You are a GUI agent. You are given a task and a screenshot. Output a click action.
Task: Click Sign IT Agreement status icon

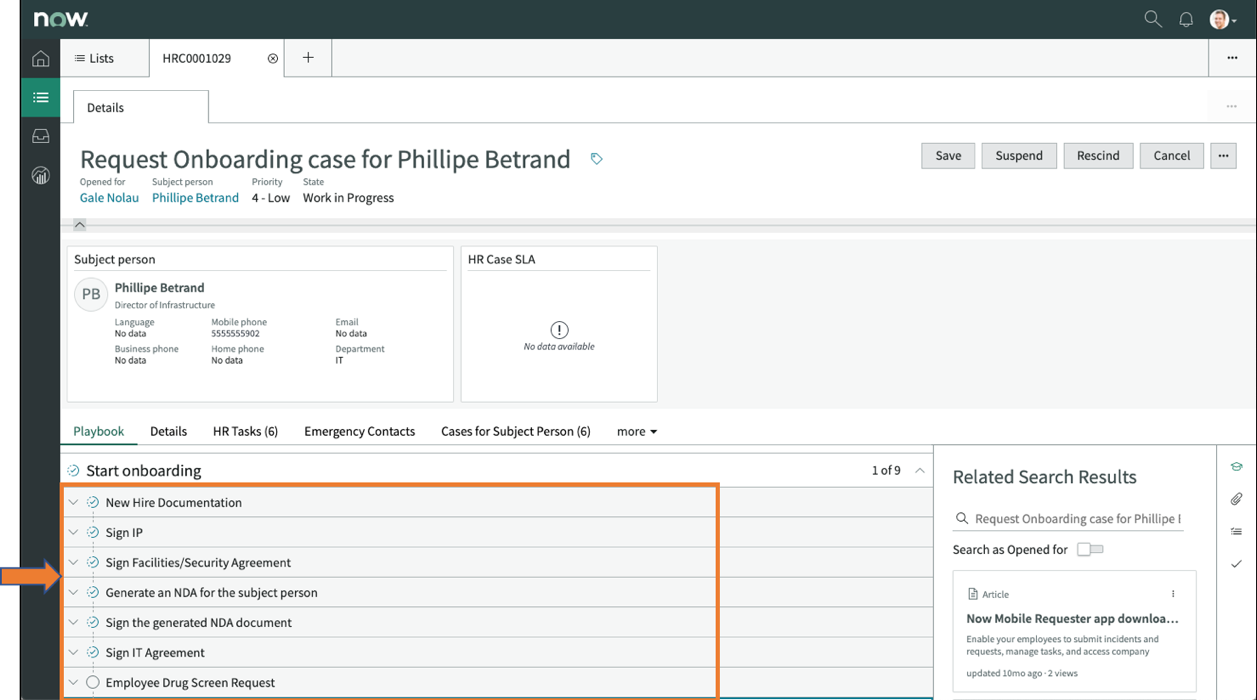93,652
